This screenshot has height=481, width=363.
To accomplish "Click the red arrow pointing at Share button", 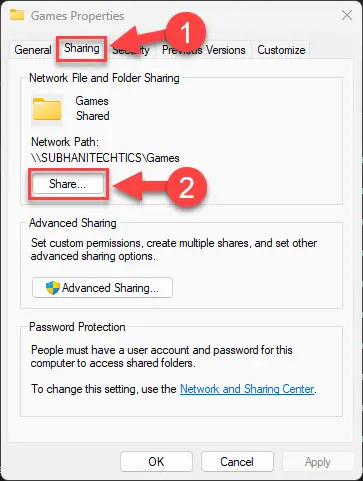I will 139,186.
